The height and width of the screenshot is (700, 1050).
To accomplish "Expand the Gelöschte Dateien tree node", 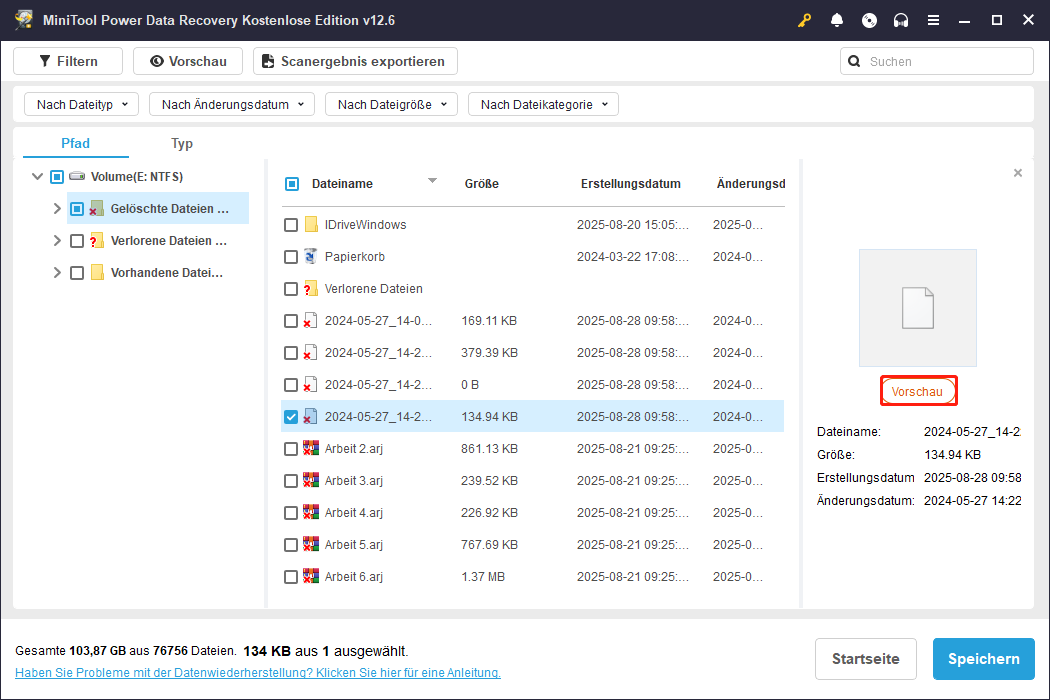I will 57,209.
